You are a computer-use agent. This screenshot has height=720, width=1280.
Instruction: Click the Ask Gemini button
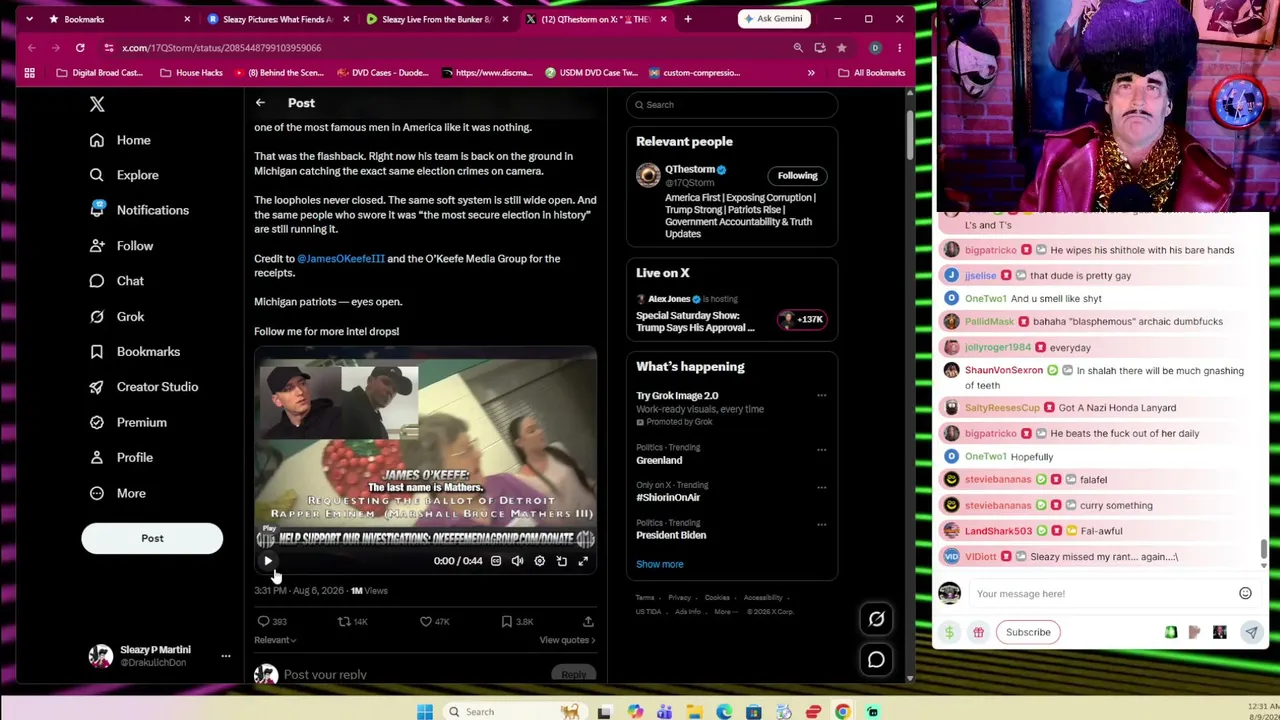(x=774, y=19)
